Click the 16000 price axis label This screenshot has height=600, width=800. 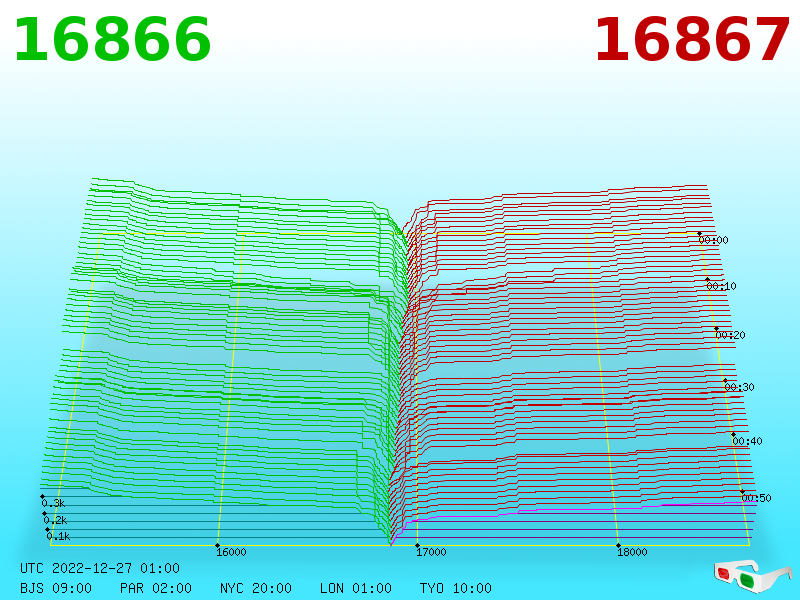(231, 552)
